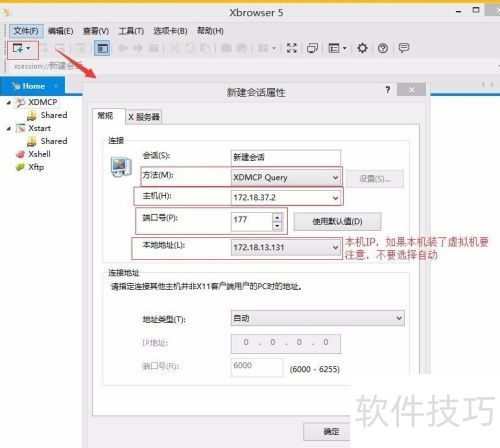This screenshot has width=500, height=448.
Task: Click the help question mark toolbar icon
Action: pos(383,48)
